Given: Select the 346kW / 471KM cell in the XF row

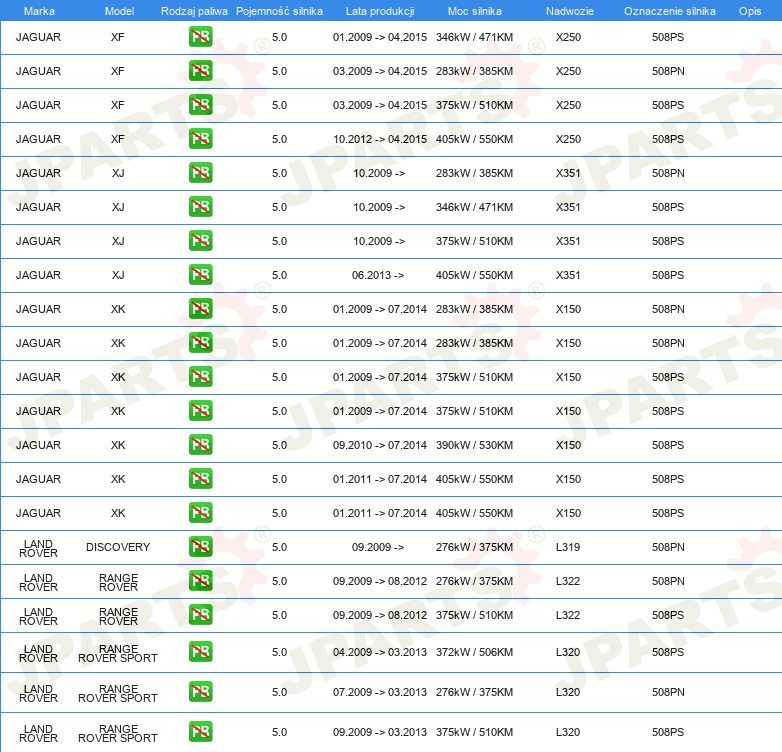Looking at the screenshot, I should [x=474, y=37].
